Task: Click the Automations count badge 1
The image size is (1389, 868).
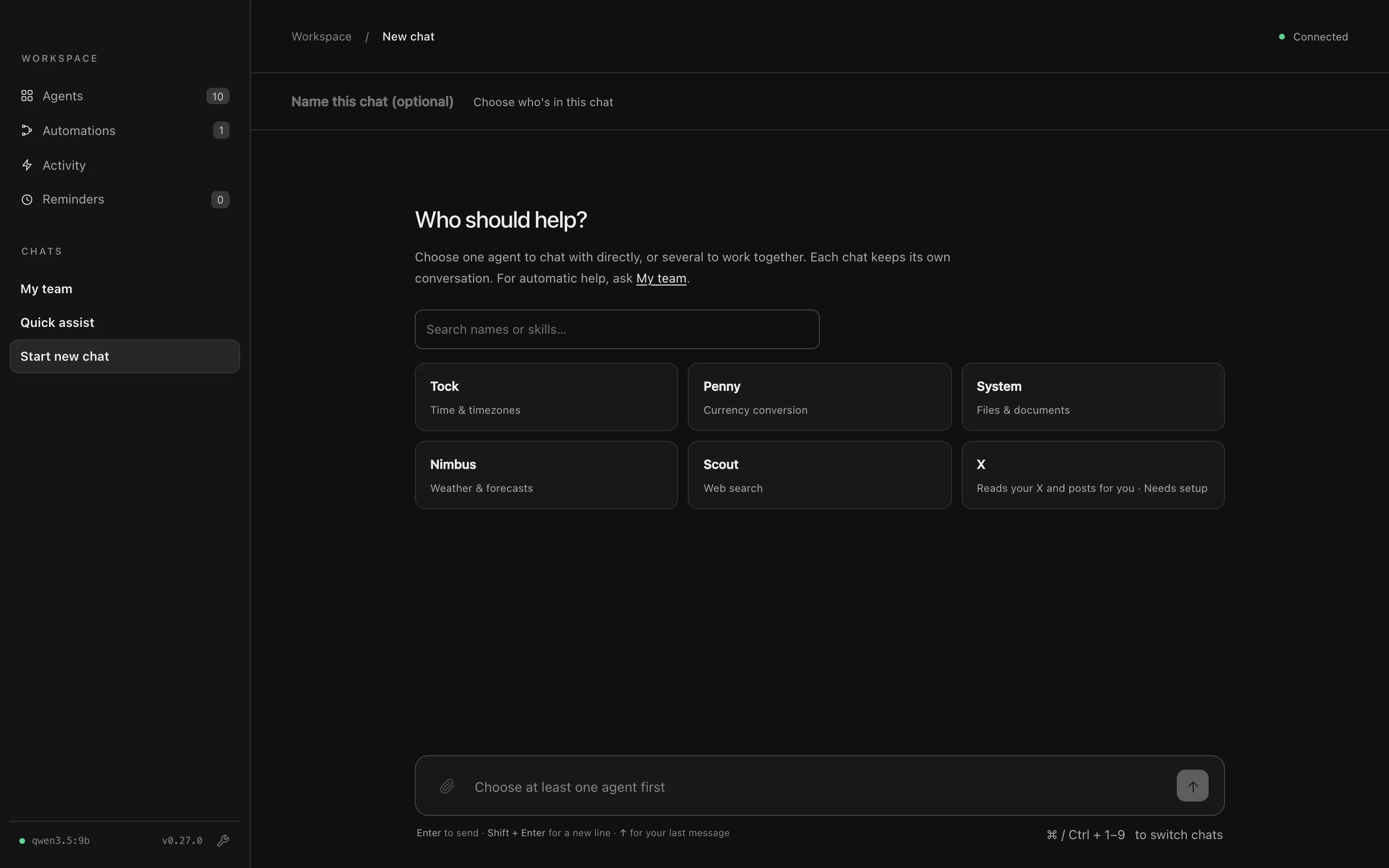Action: click(x=221, y=130)
